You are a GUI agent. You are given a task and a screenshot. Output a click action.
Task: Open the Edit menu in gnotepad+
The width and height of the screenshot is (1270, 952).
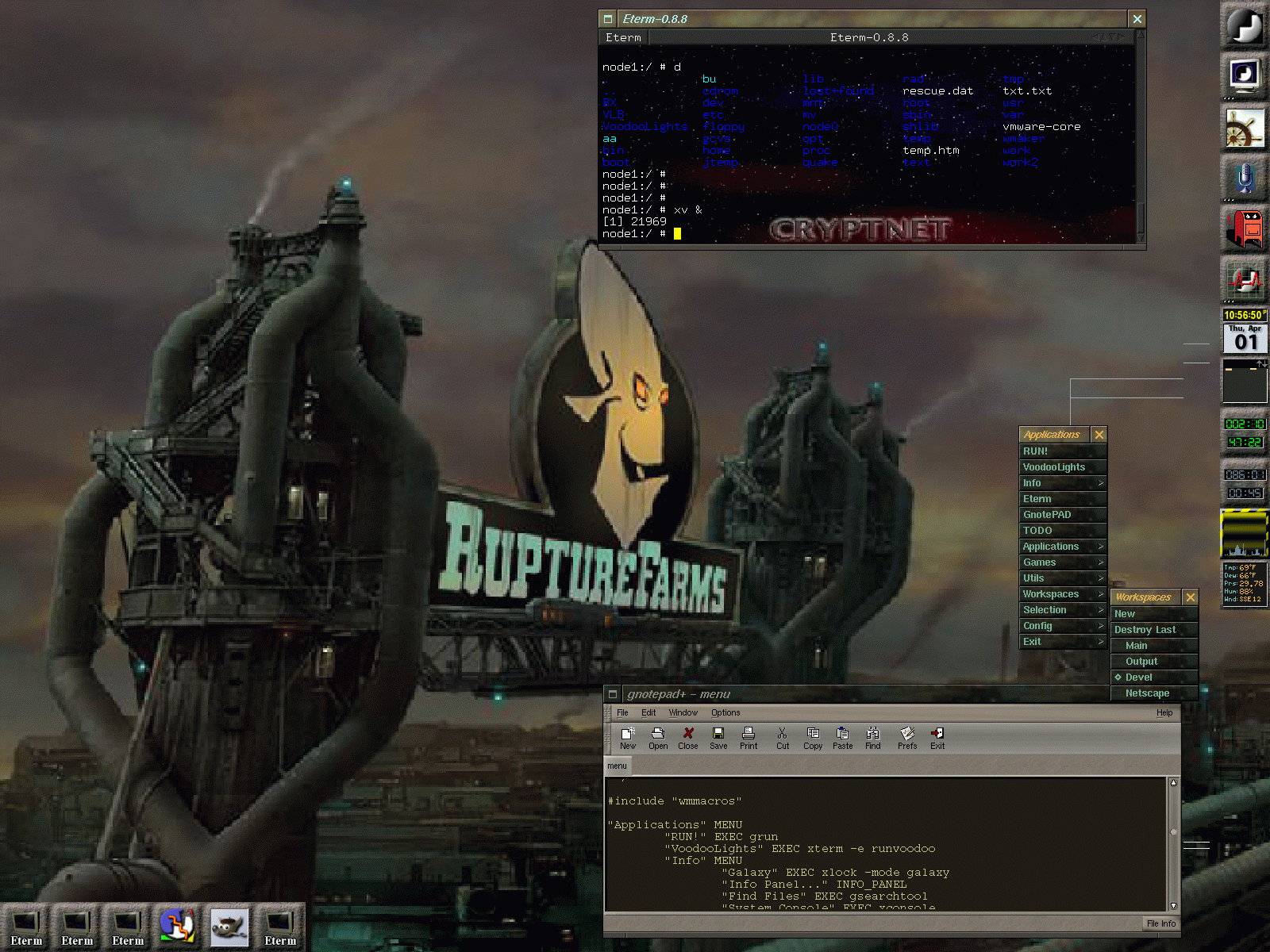coord(648,712)
